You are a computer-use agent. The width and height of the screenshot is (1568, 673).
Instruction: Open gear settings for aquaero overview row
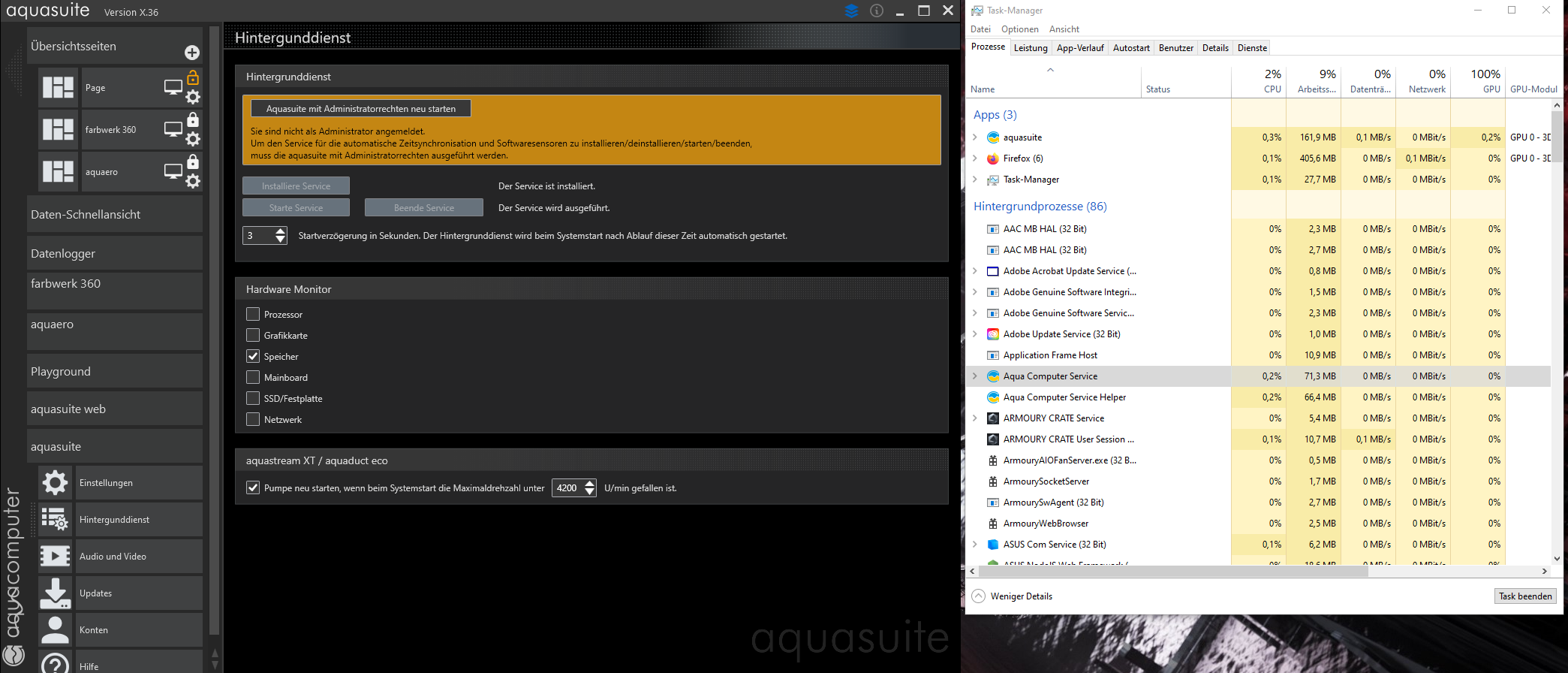193,181
